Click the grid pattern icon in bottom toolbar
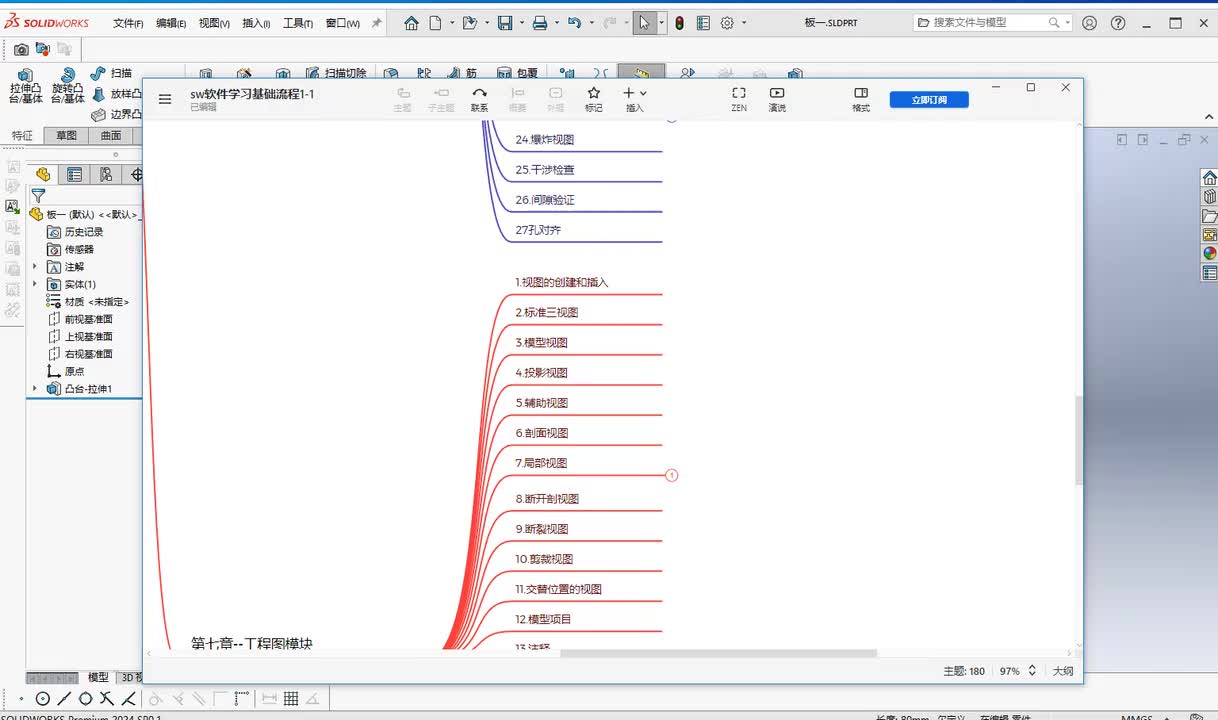1218x720 pixels. coord(291,699)
